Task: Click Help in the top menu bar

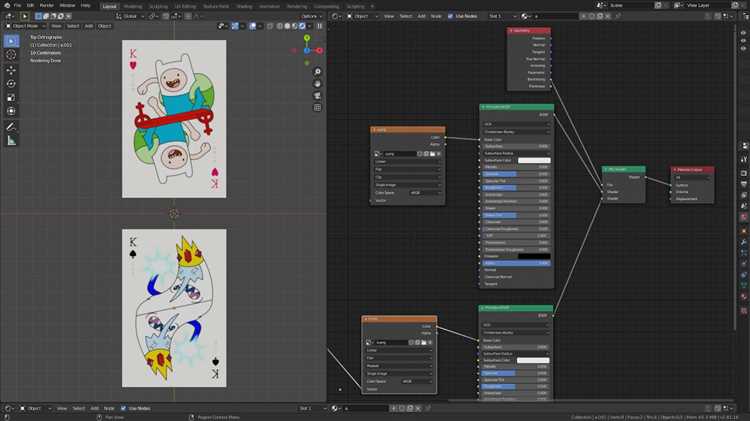Action: (86, 5)
